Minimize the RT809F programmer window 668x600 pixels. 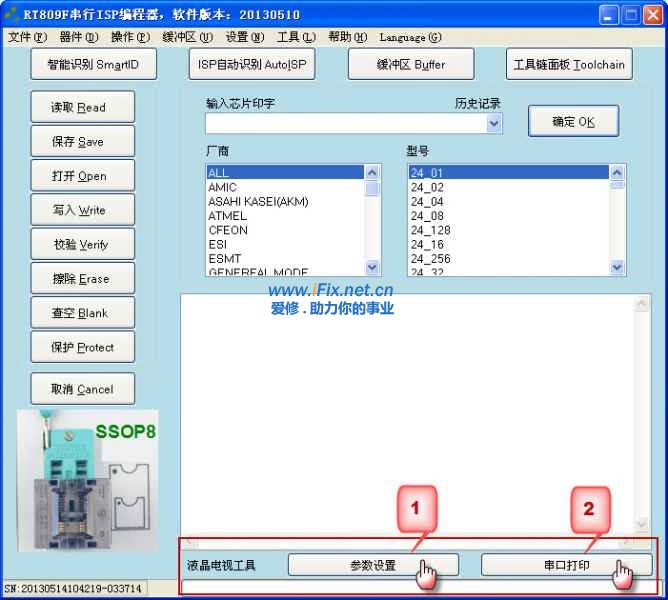pyautogui.click(x=608, y=15)
